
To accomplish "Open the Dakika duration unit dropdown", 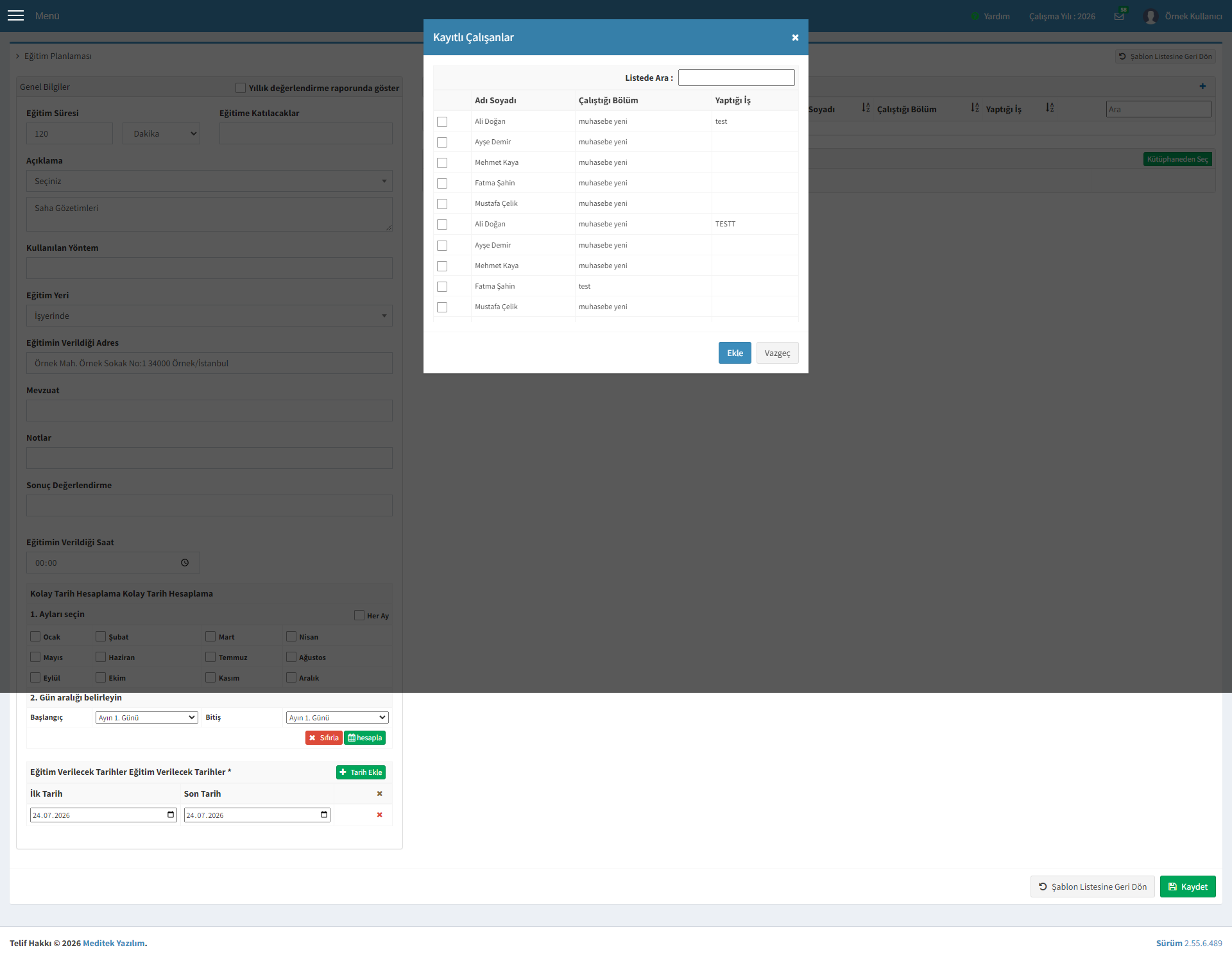I will coord(161,133).
